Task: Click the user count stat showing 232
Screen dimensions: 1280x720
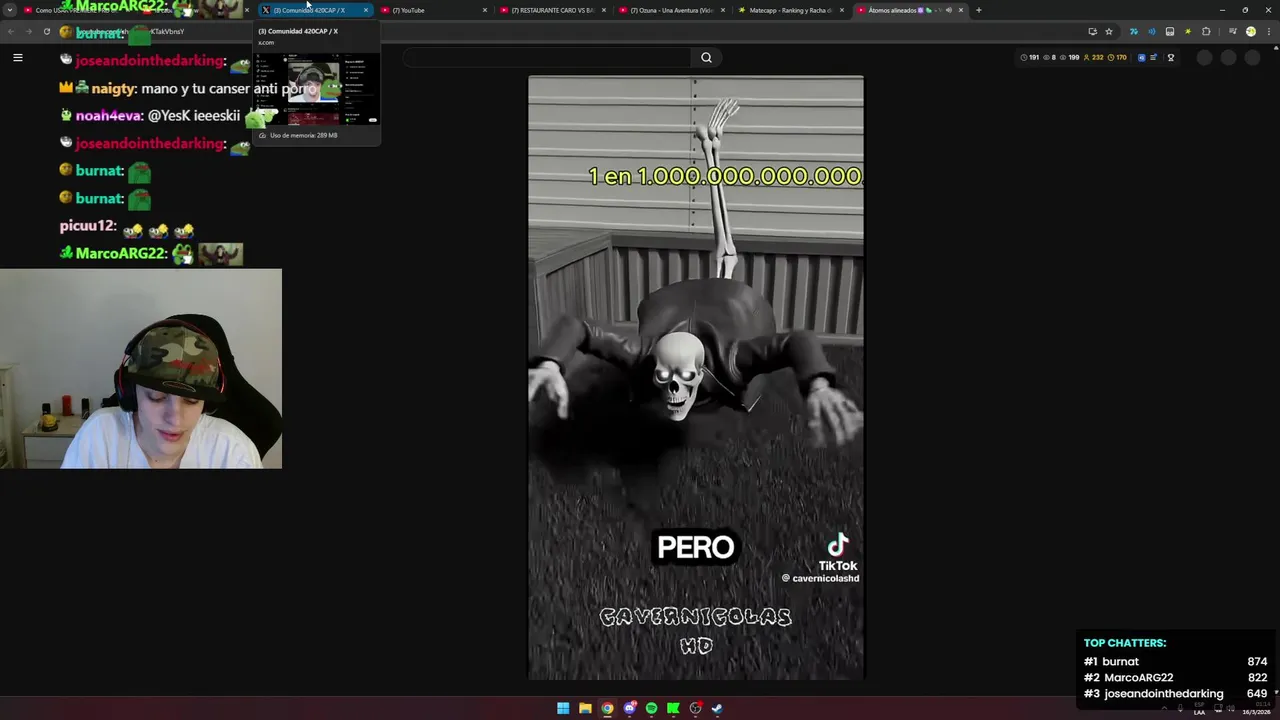Action: click(x=1093, y=57)
